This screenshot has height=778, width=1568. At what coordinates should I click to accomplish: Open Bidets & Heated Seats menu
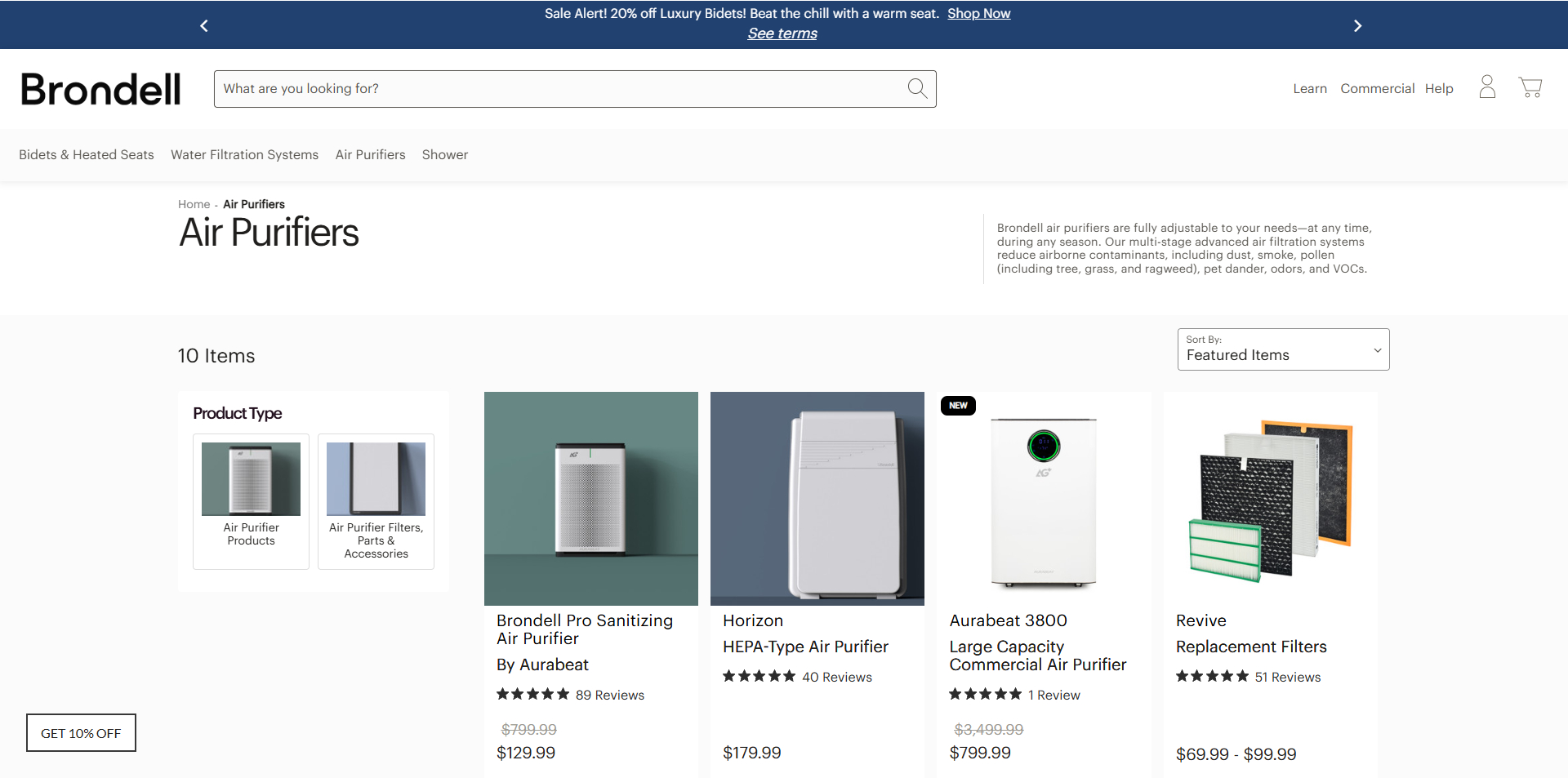87,155
